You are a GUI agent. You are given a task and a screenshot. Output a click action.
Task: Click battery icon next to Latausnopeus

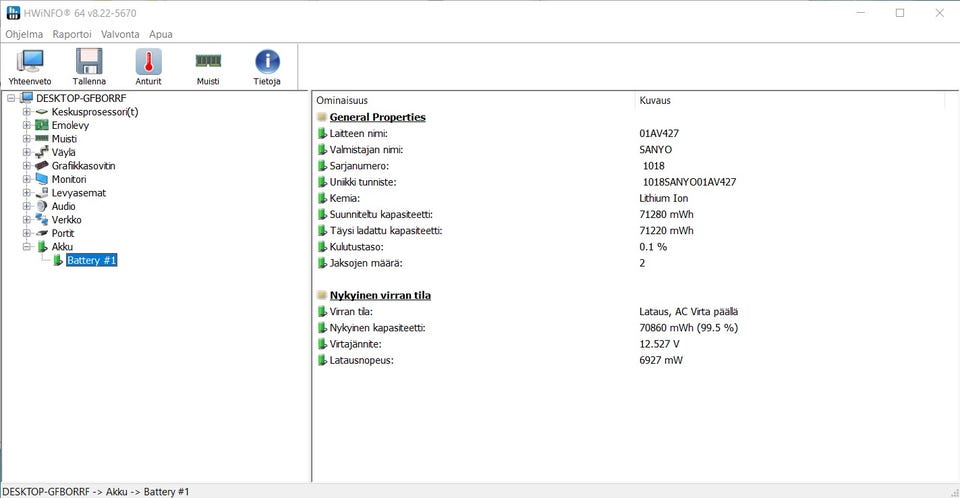click(322, 360)
